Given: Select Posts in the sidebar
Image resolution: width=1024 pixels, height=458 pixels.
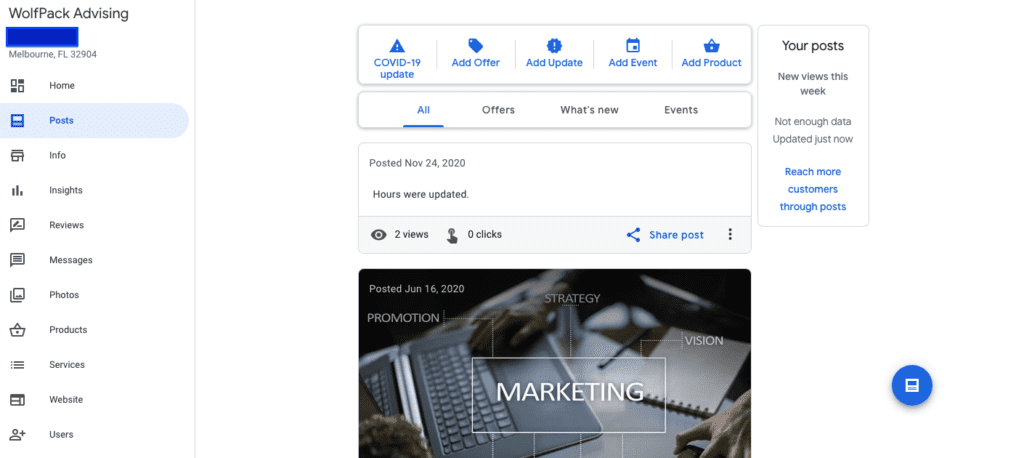Looking at the screenshot, I should [x=94, y=120].
